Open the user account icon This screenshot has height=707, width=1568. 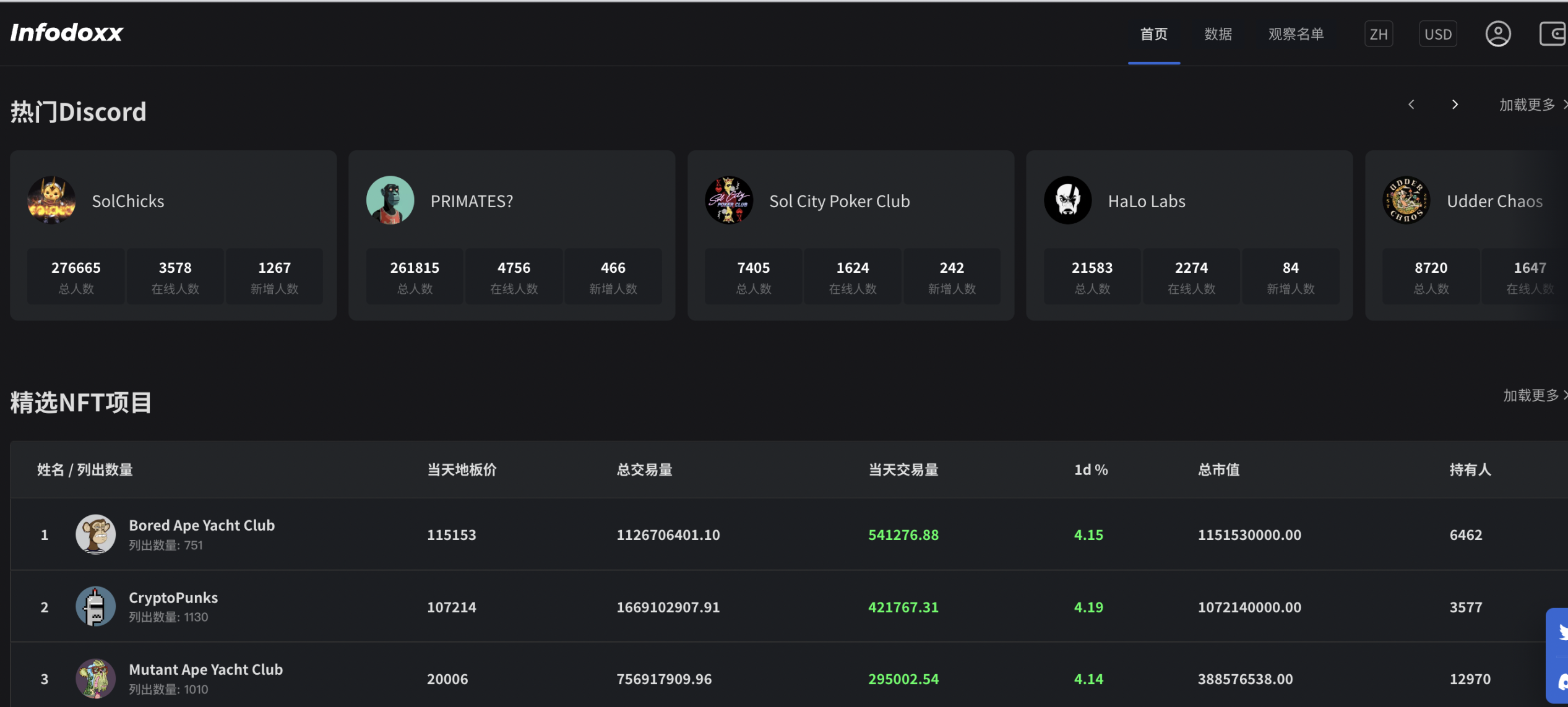pyautogui.click(x=1498, y=34)
